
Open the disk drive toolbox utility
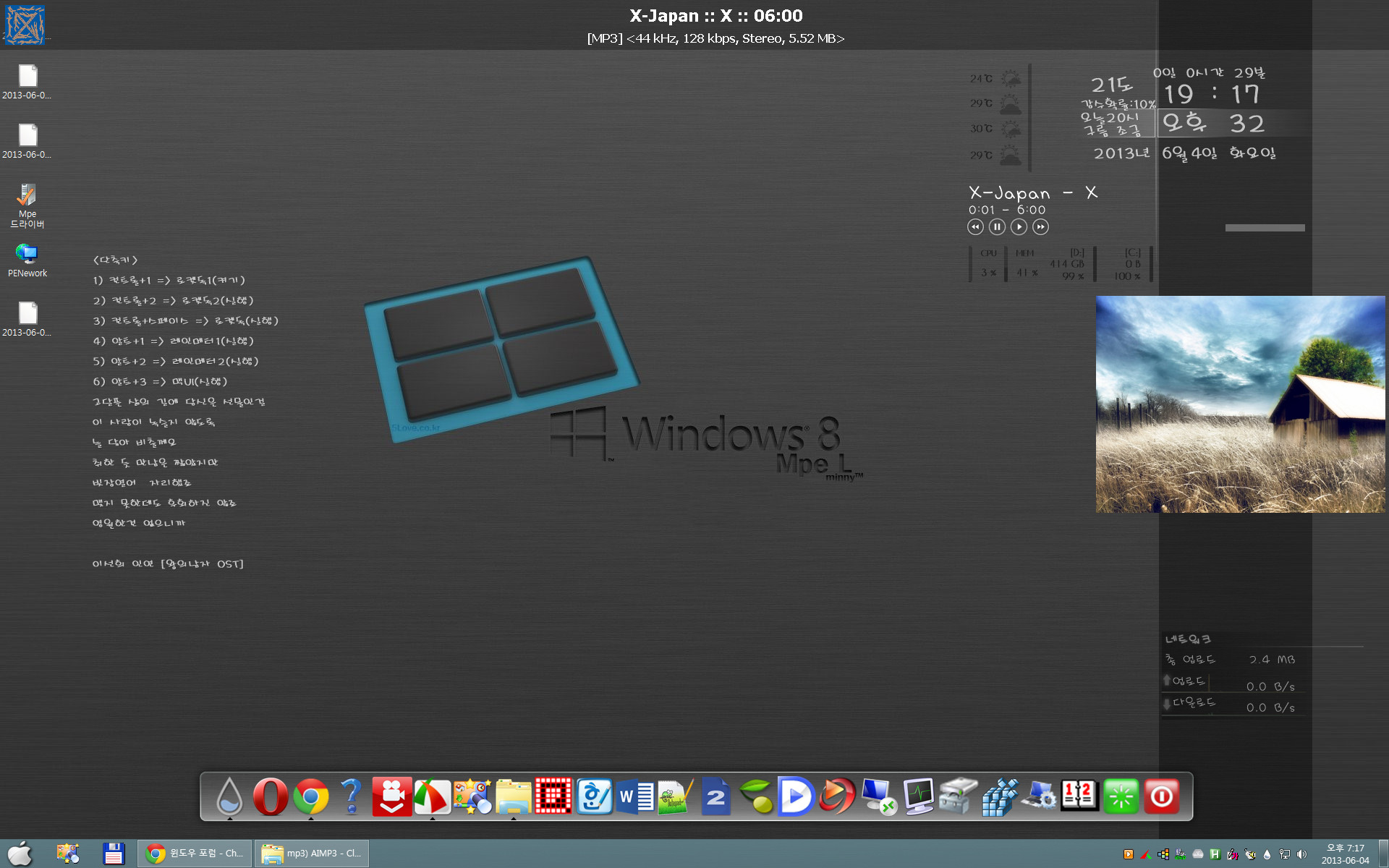[x=959, y=796]
